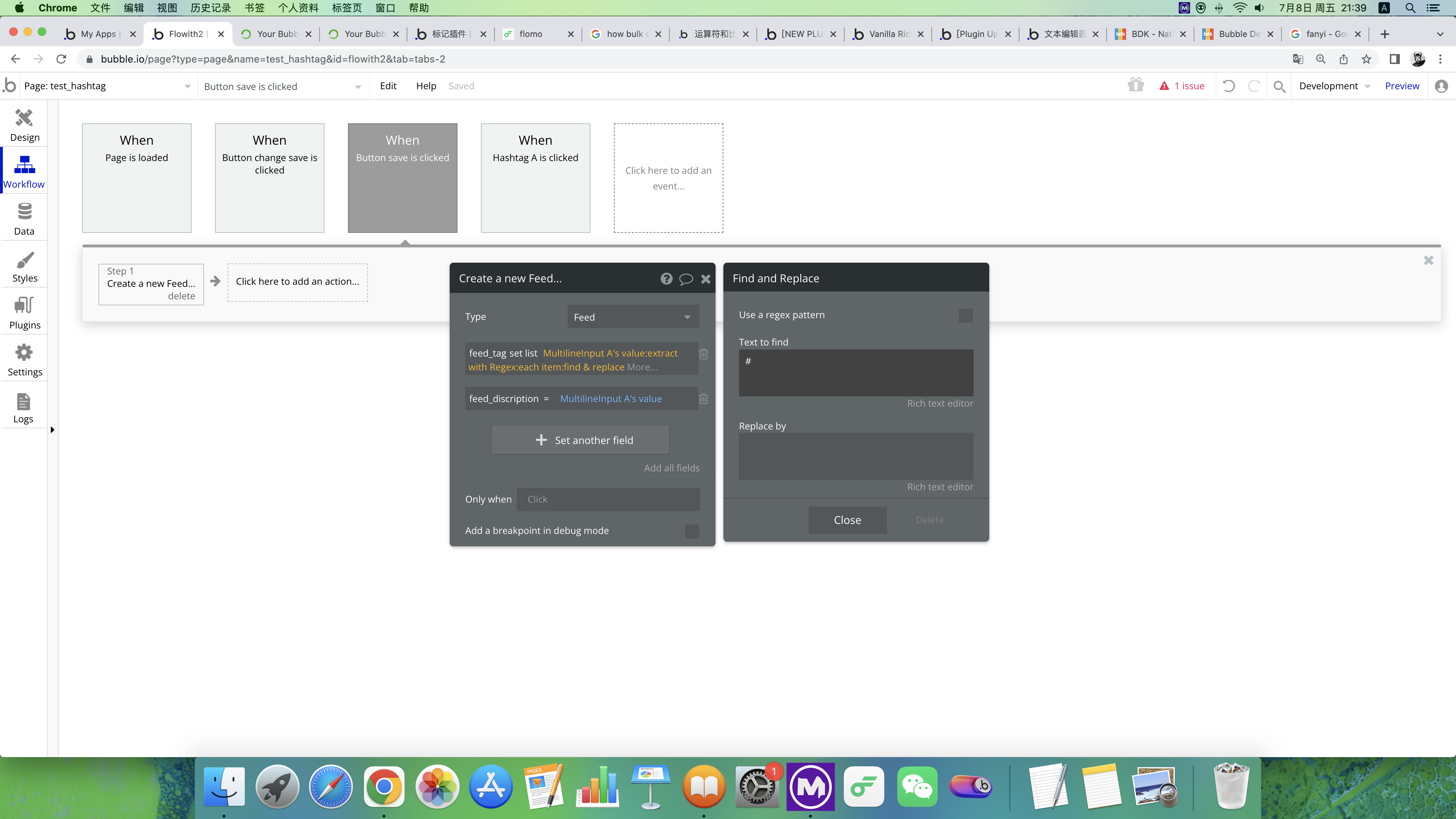The height and width of the screenshot is (819, 1456).
Task: Open the Styles panel
Action: click(24, 266)
